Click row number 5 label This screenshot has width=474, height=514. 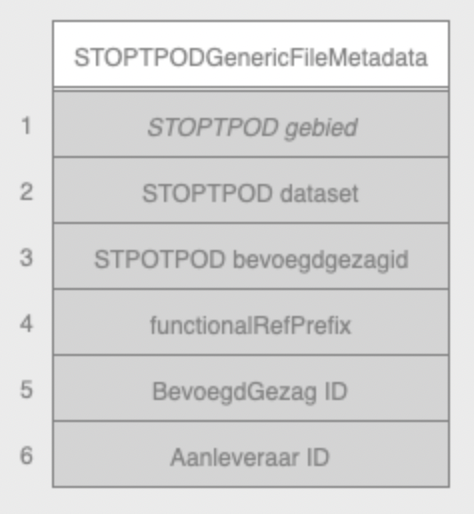tap(26, 390)
